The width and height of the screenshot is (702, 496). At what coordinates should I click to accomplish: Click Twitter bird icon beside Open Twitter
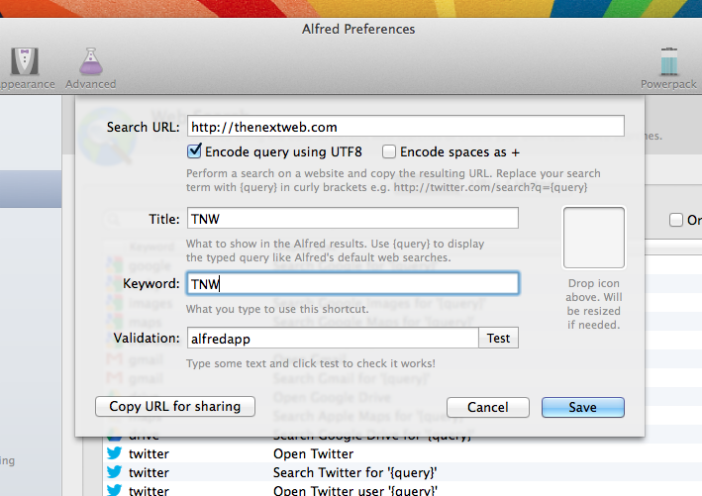pyautogui.click(x=114, y=453)
